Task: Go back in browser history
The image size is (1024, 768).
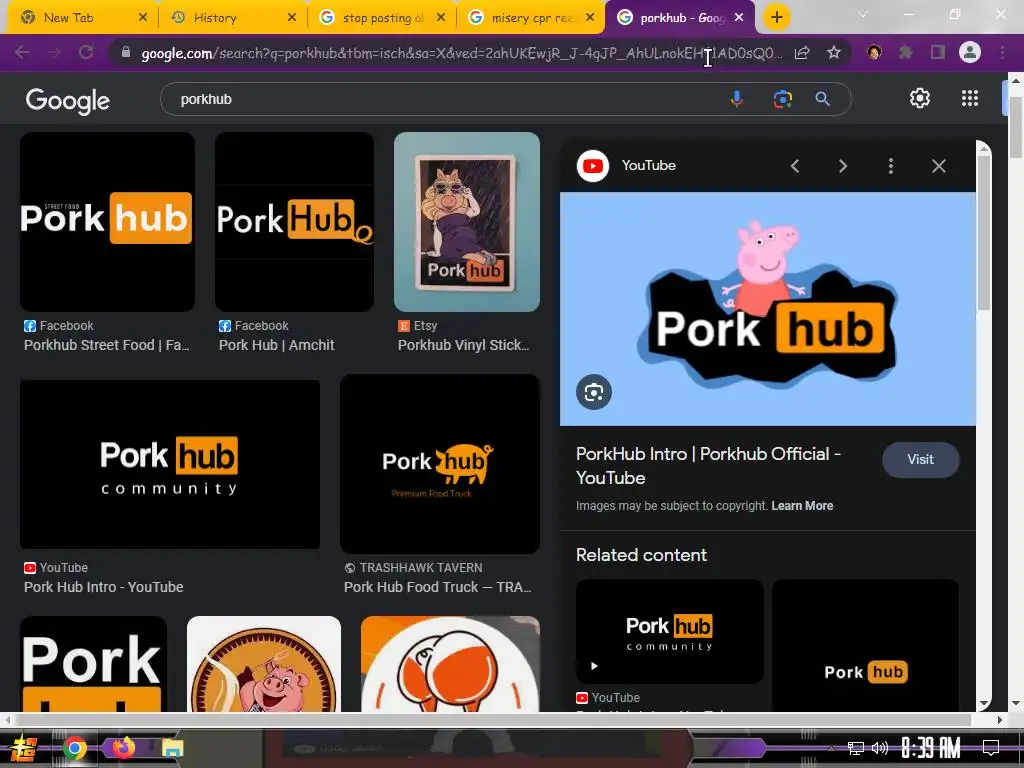Action: pyautogui.click(x=22, y=52)
